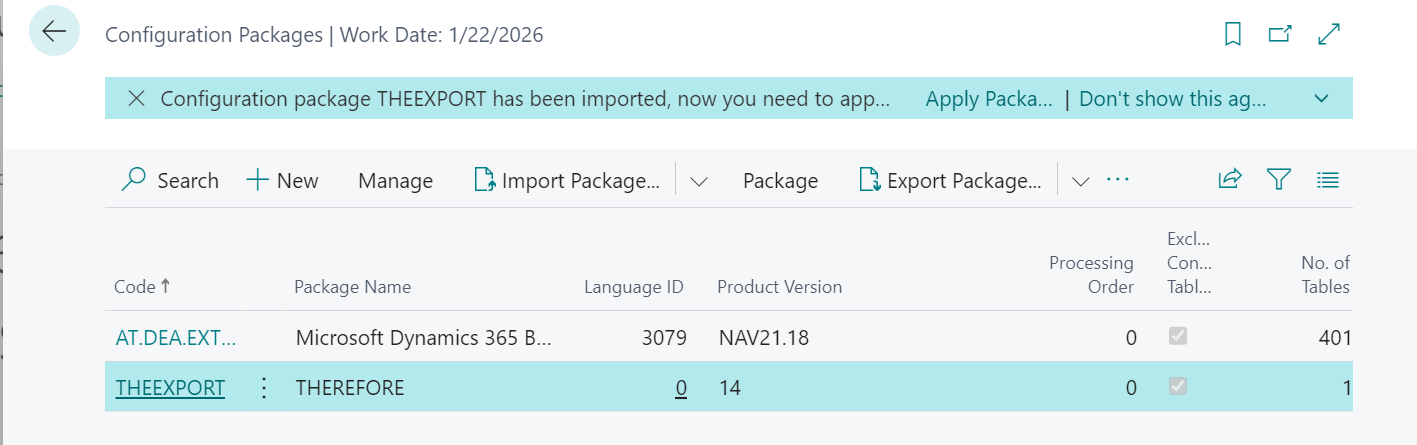The width and height of the screenshot is (1417, 445).
Task: Sort by the Code column header
Action: [x=135, y=287]
